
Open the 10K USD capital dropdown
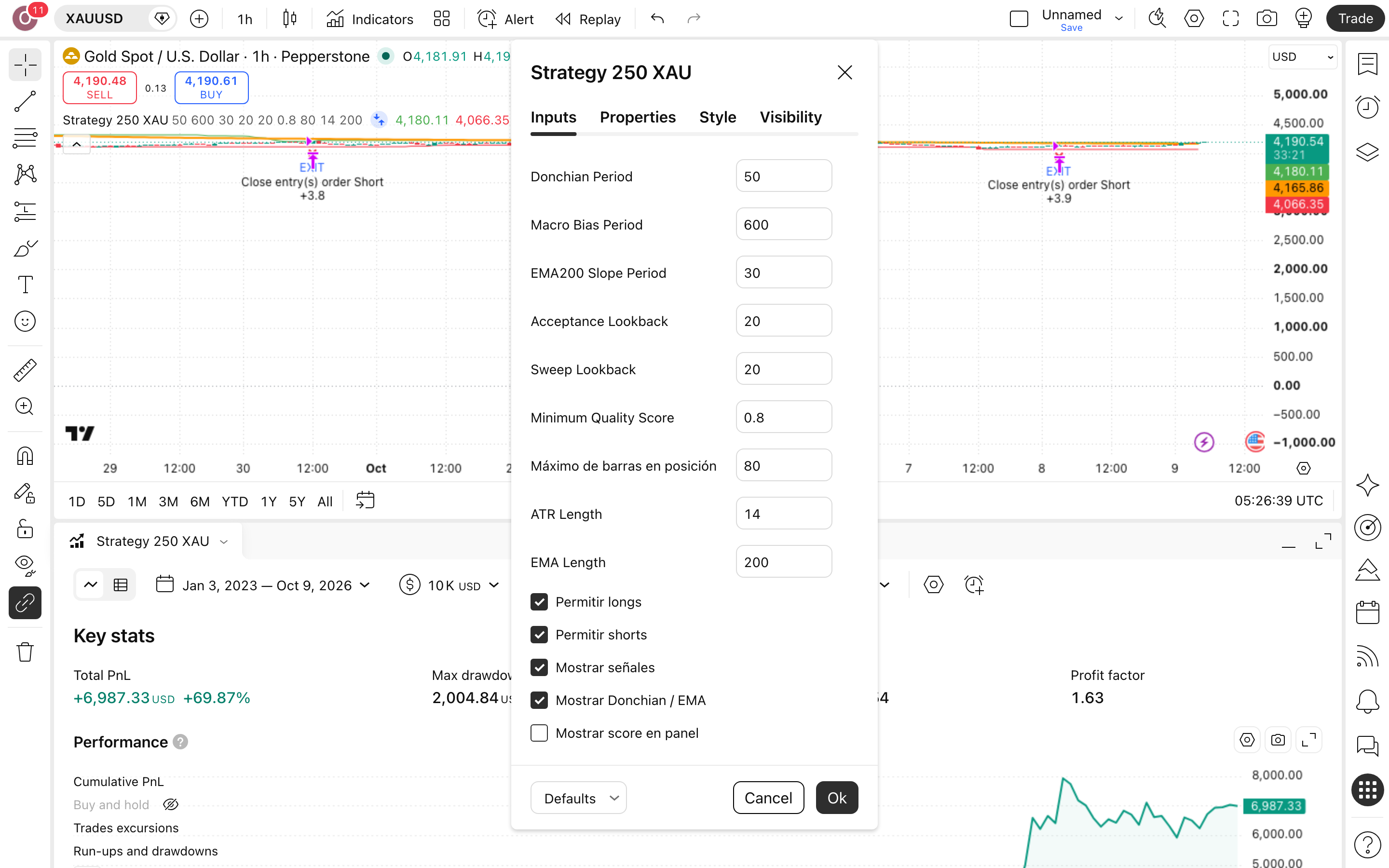(x=449, y=585)
